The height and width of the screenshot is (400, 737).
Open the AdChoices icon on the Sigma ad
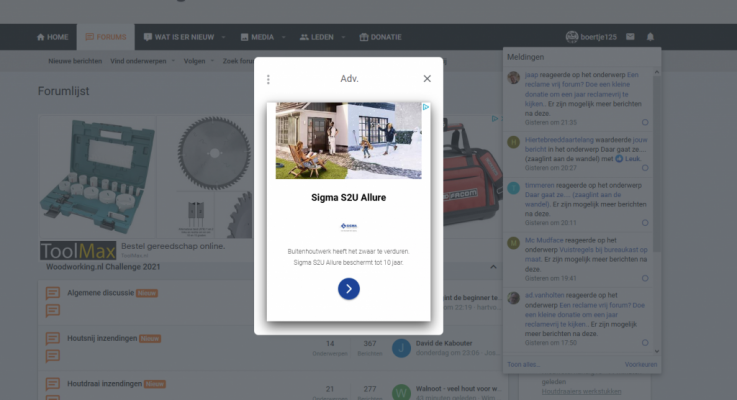pos(425,107)
